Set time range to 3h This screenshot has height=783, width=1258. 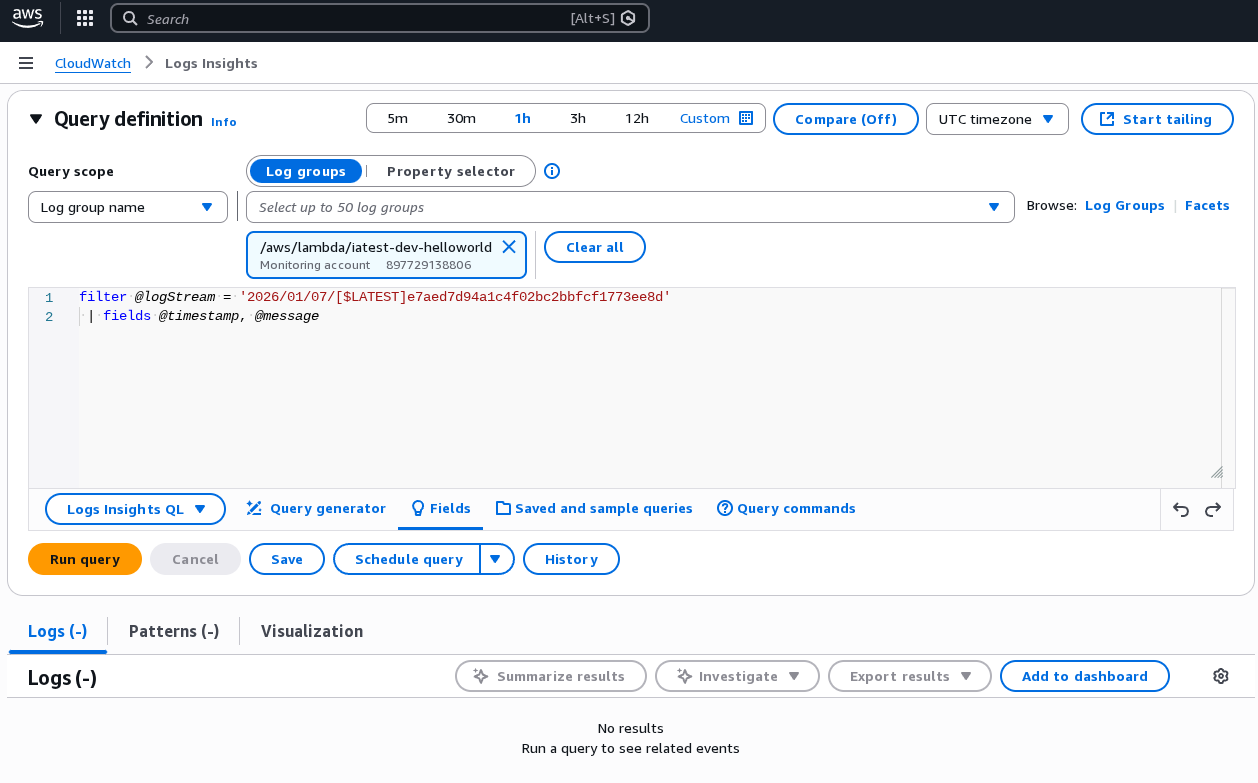click(x=578, y=118)
